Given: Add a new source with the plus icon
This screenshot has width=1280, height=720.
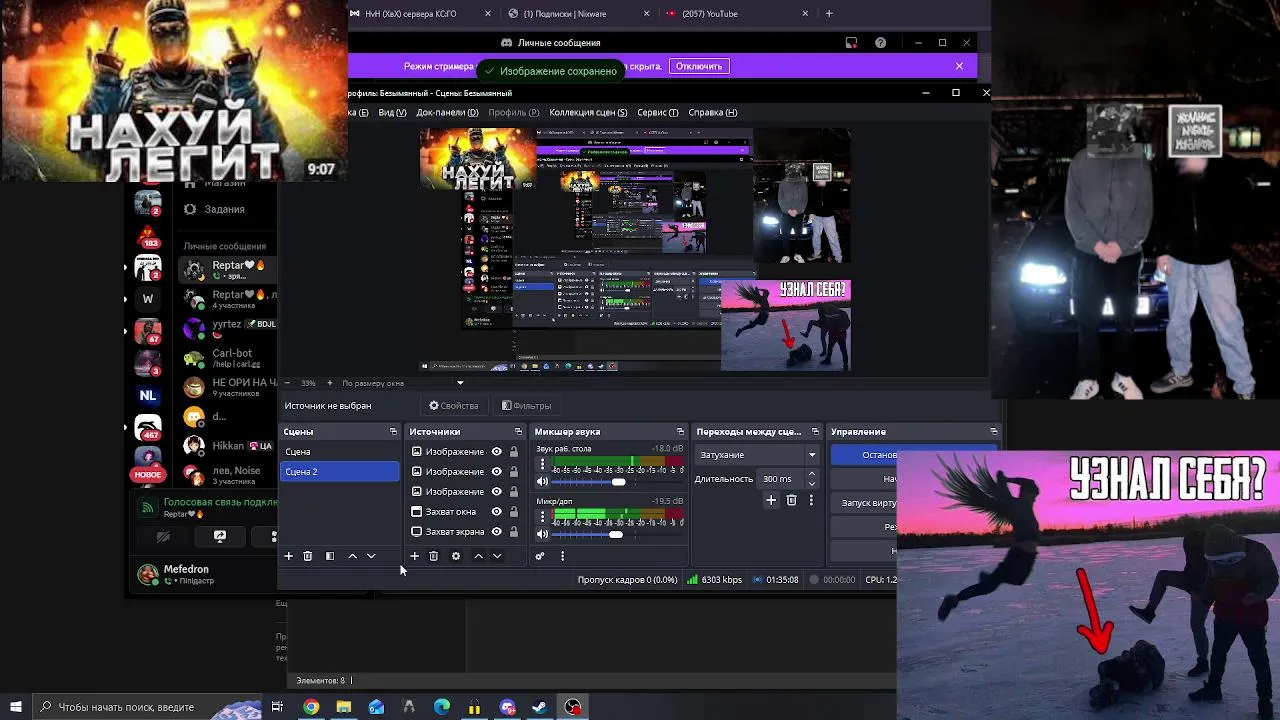Looking at the screenshot, I should click(414, 556).
